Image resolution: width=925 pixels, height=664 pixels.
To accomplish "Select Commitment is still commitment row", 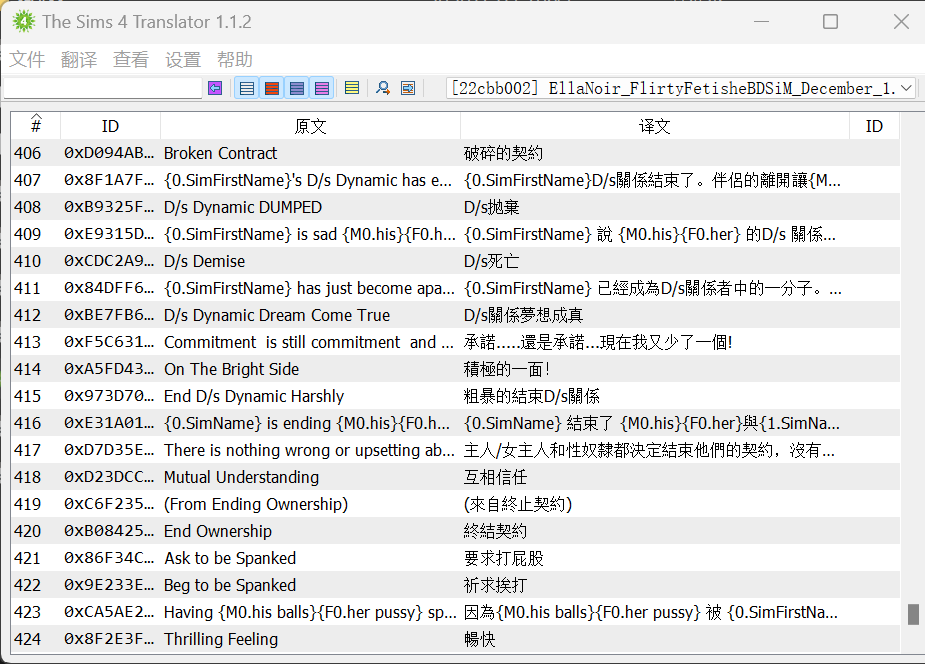I will pos(455,343).
